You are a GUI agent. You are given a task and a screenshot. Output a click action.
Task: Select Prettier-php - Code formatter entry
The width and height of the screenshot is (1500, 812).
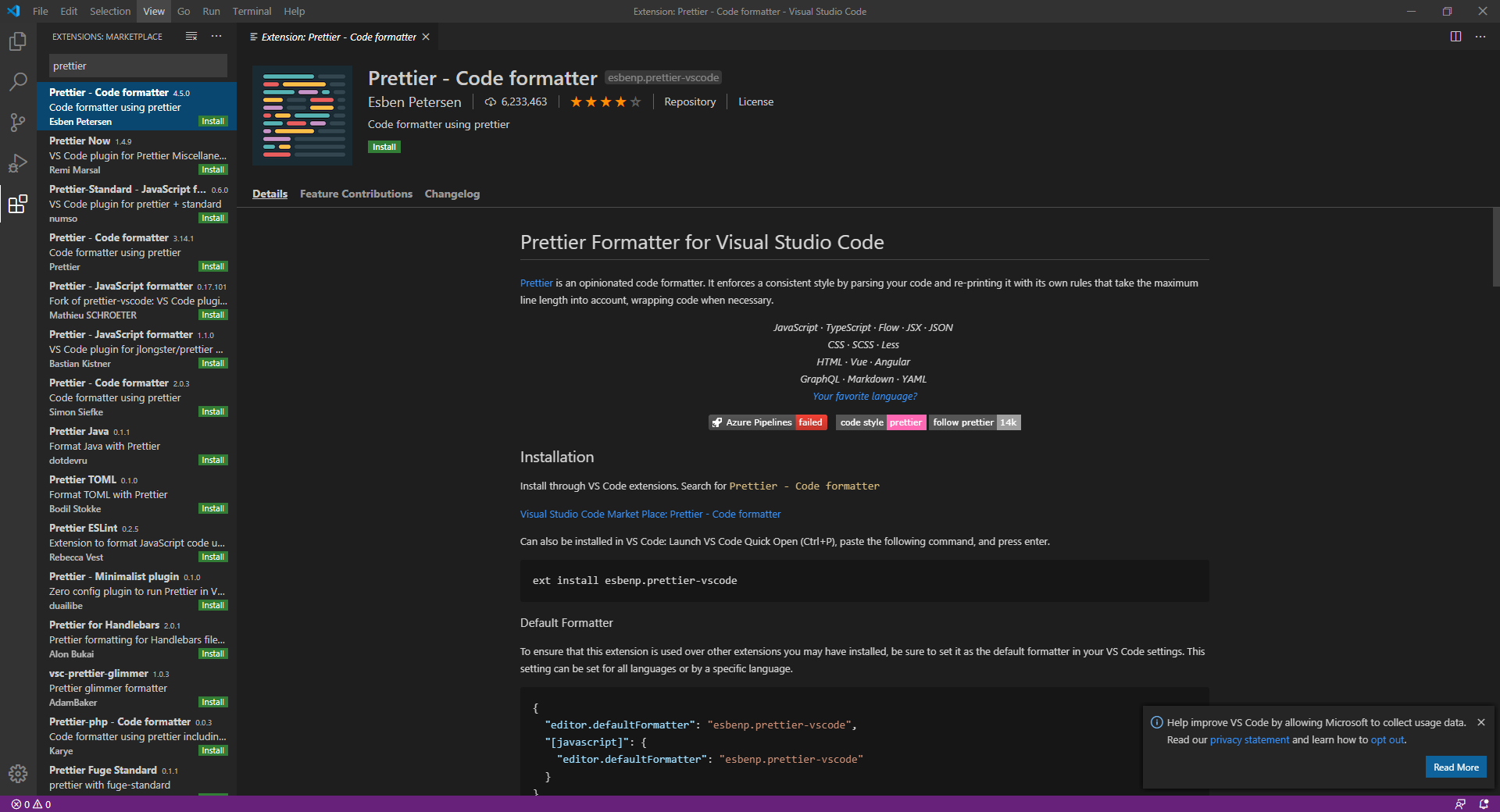click(x=137, y=735)
